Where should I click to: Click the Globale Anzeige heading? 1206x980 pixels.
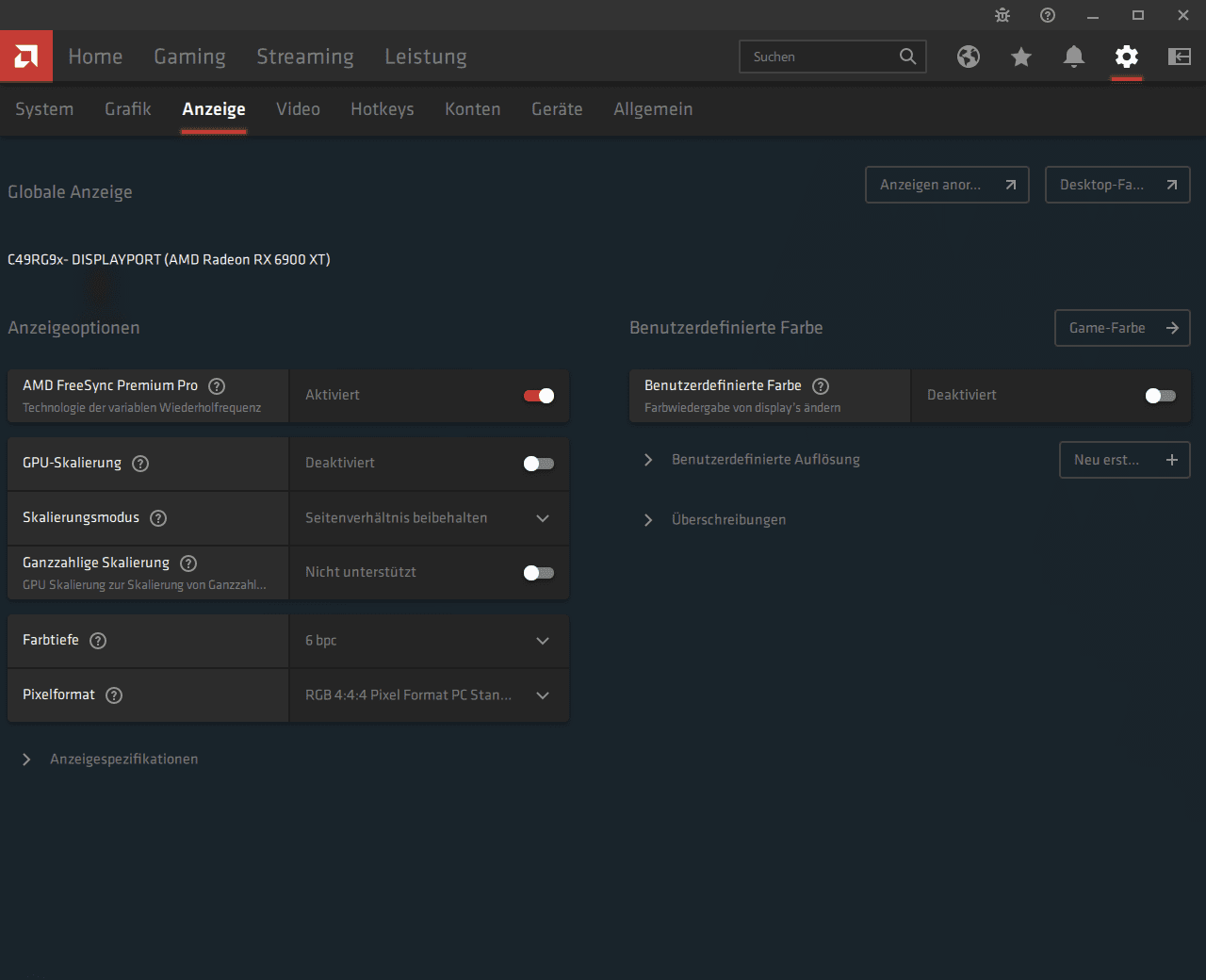point(70,192)
